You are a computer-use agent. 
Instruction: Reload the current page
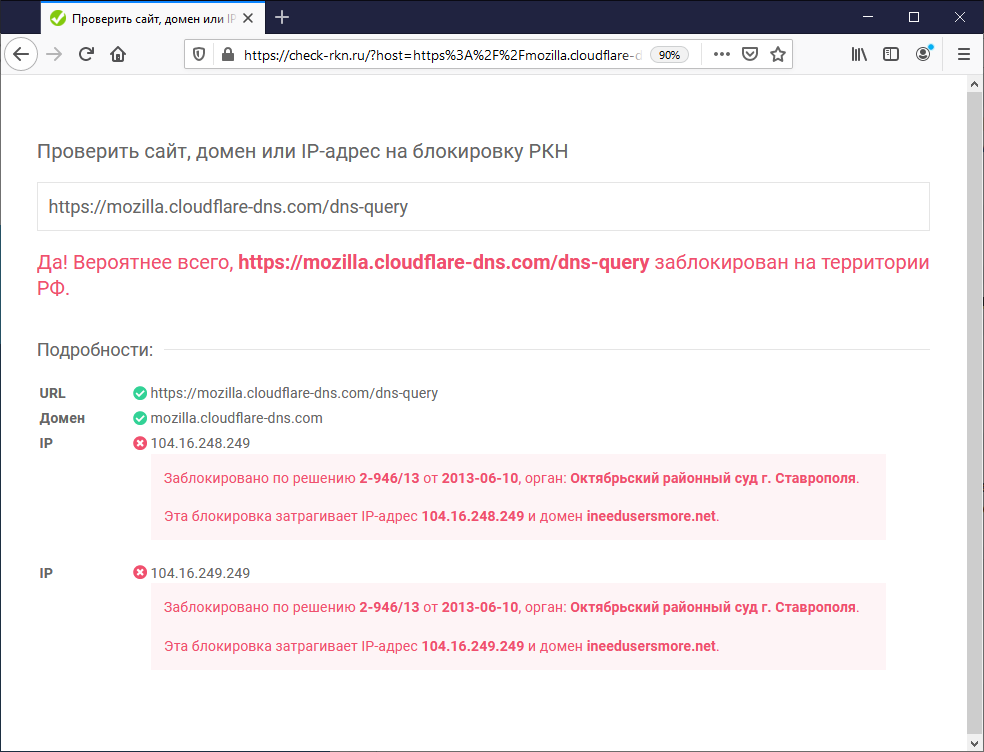coord(86,55)
